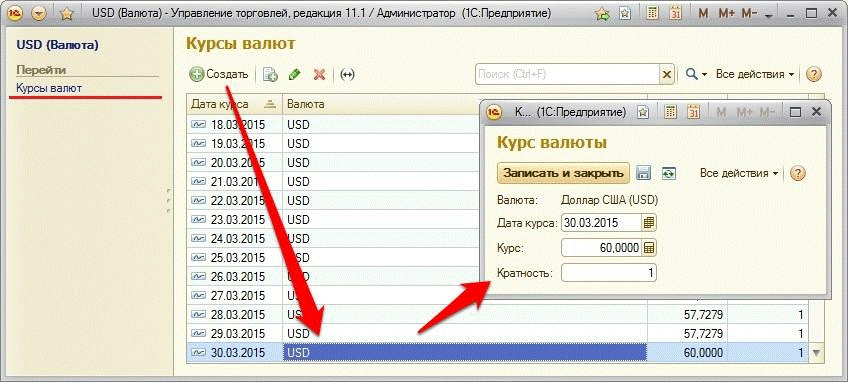Click the set interval (↔) icon
Screen dimensions: 848x382
(347, 75)
